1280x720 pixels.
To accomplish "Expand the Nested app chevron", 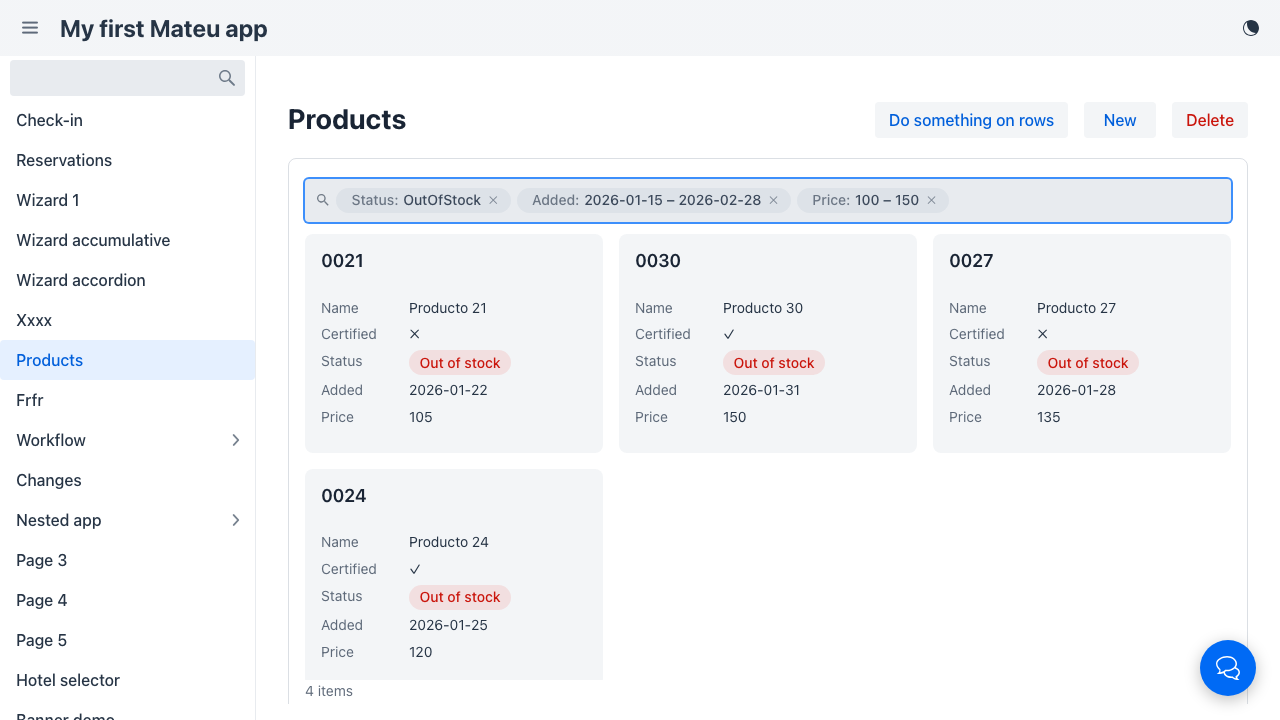I will pyautogui.click(x=236, y=520).
